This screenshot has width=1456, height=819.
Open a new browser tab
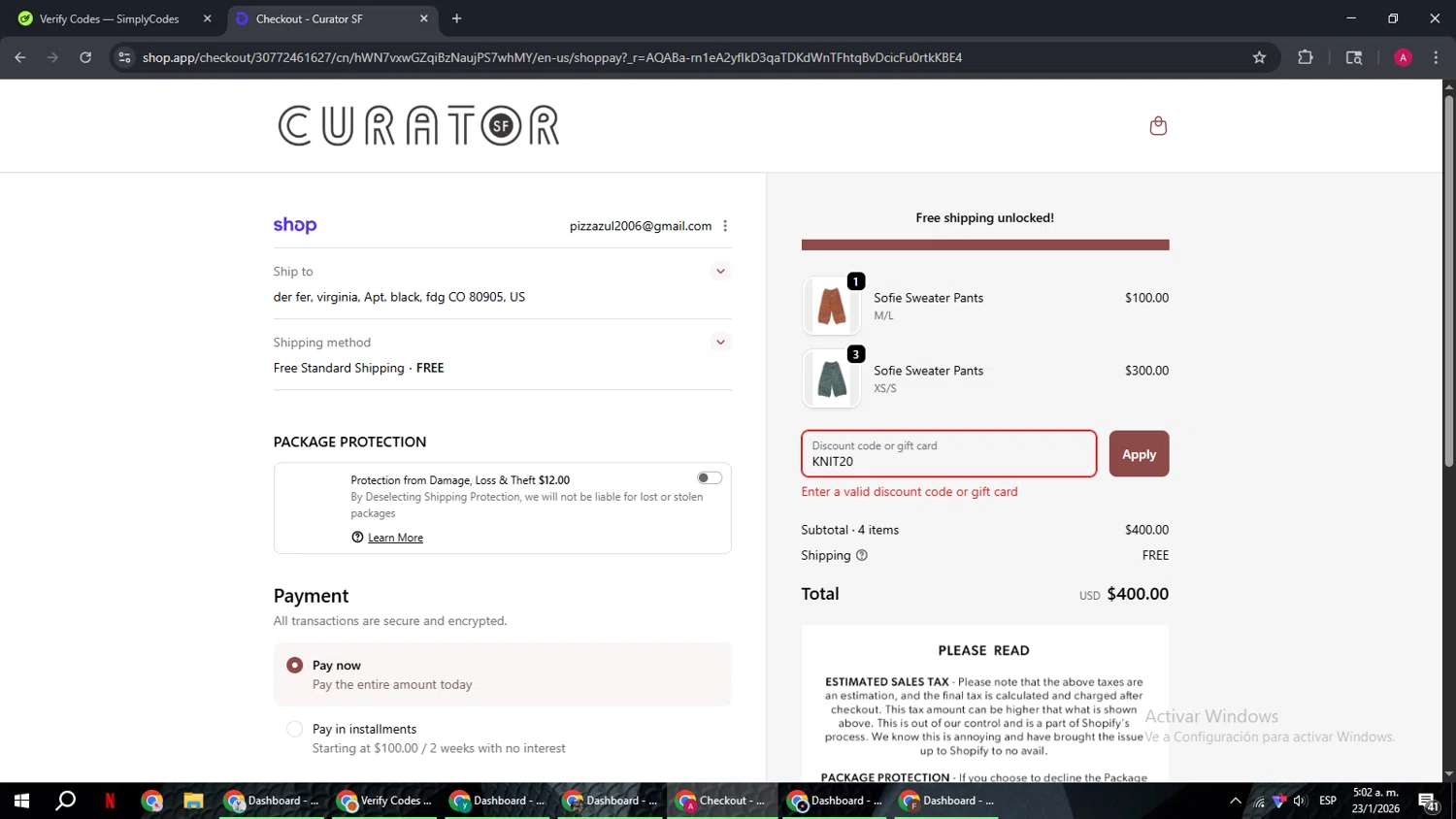click(x=456, y=18)
